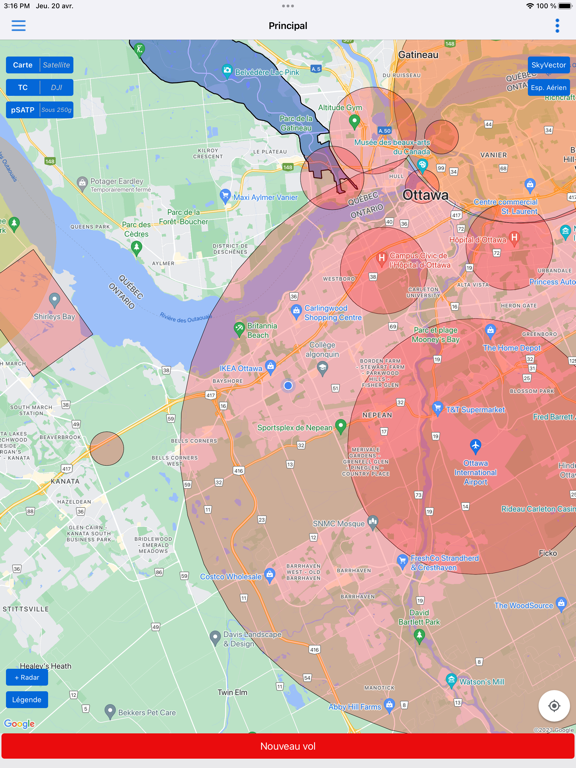Tap the Britannia Beach marker

pos(239,329)
